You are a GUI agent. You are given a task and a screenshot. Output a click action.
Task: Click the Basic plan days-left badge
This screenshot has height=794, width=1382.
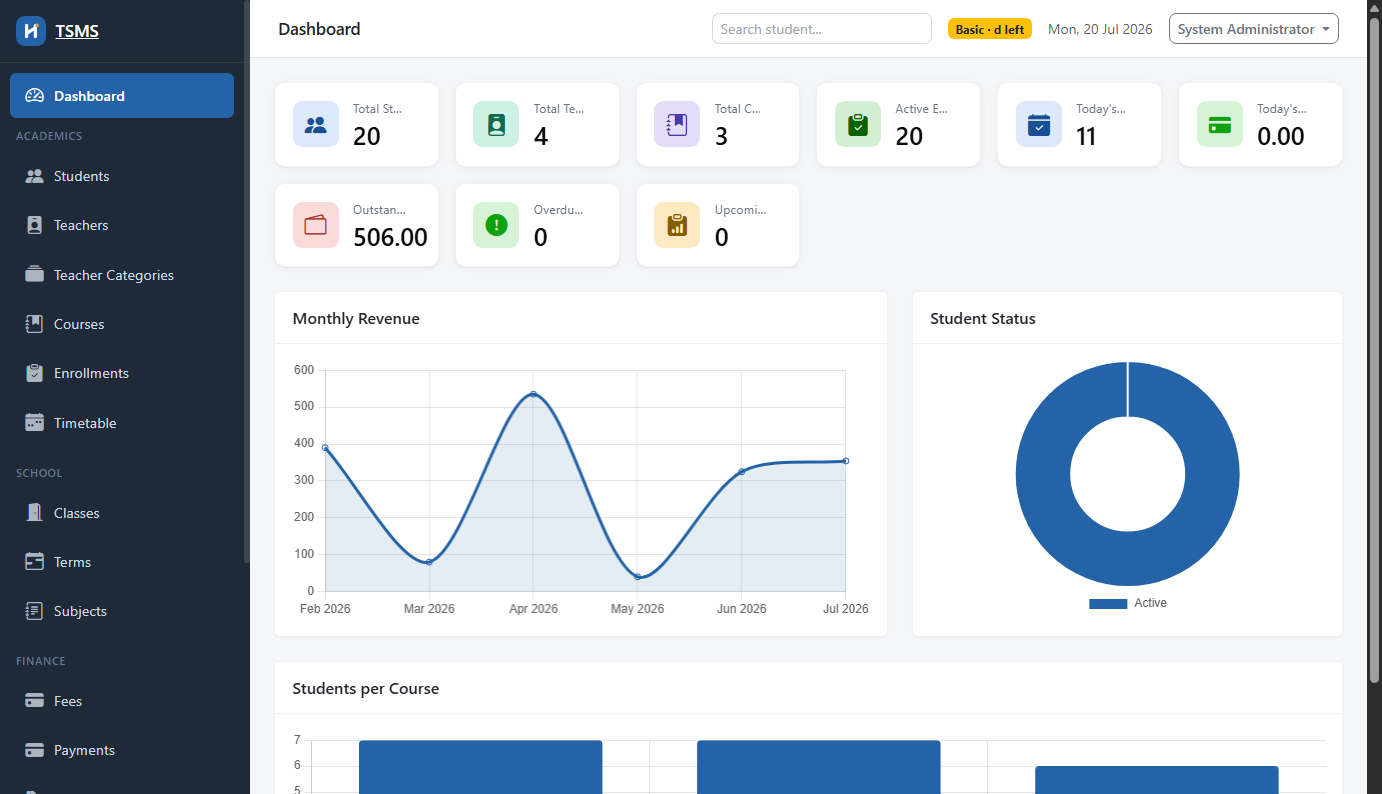(989, 29)
